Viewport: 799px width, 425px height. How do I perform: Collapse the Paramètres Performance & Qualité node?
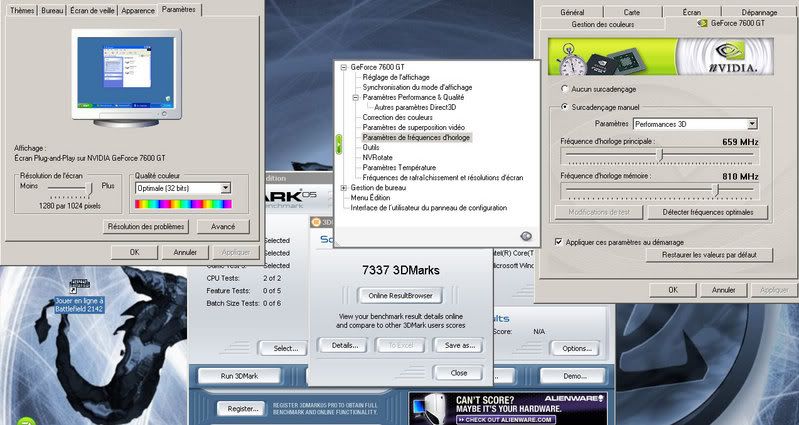click(x=356, y=97)
